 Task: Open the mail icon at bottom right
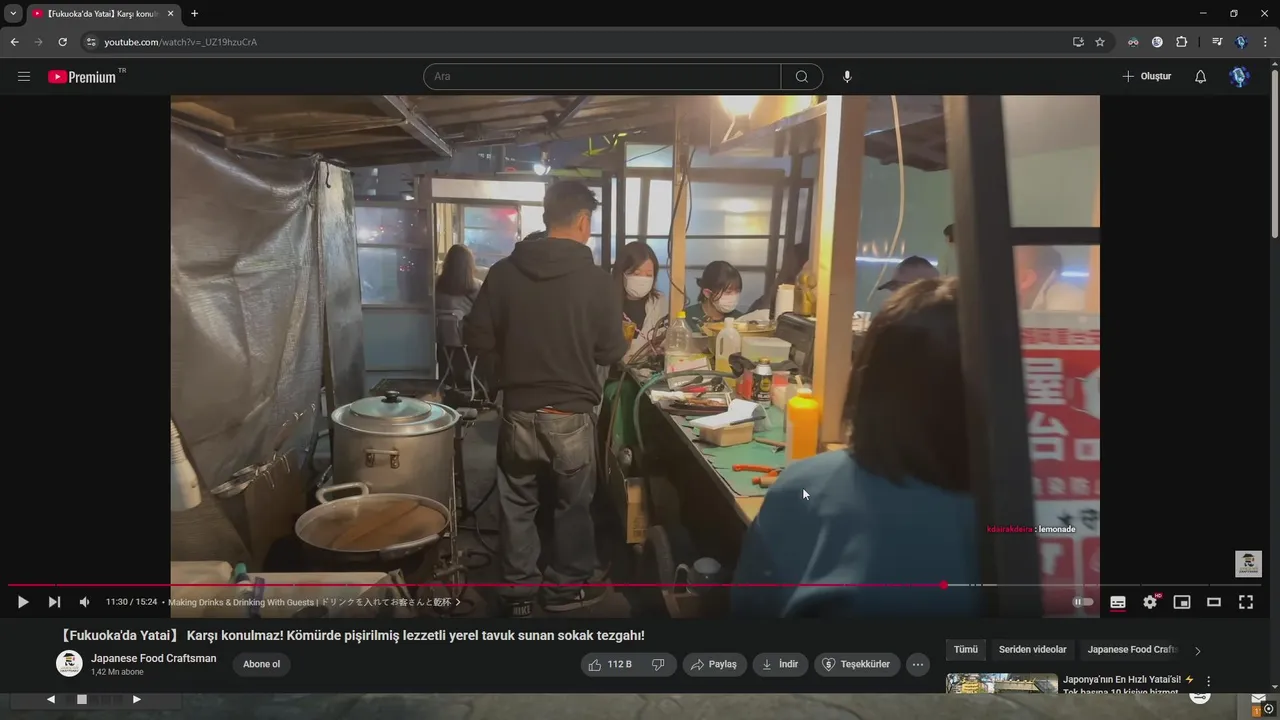pyautogui.click(x=1258, y=698)
